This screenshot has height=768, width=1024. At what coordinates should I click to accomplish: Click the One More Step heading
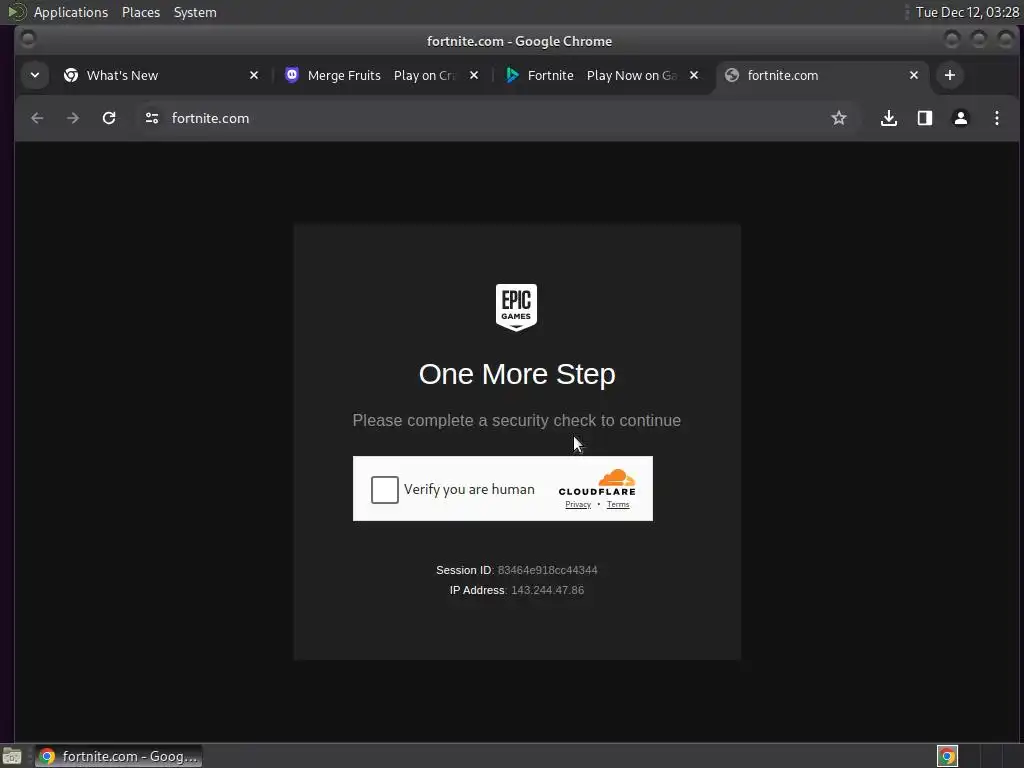[x=517, y=374]
